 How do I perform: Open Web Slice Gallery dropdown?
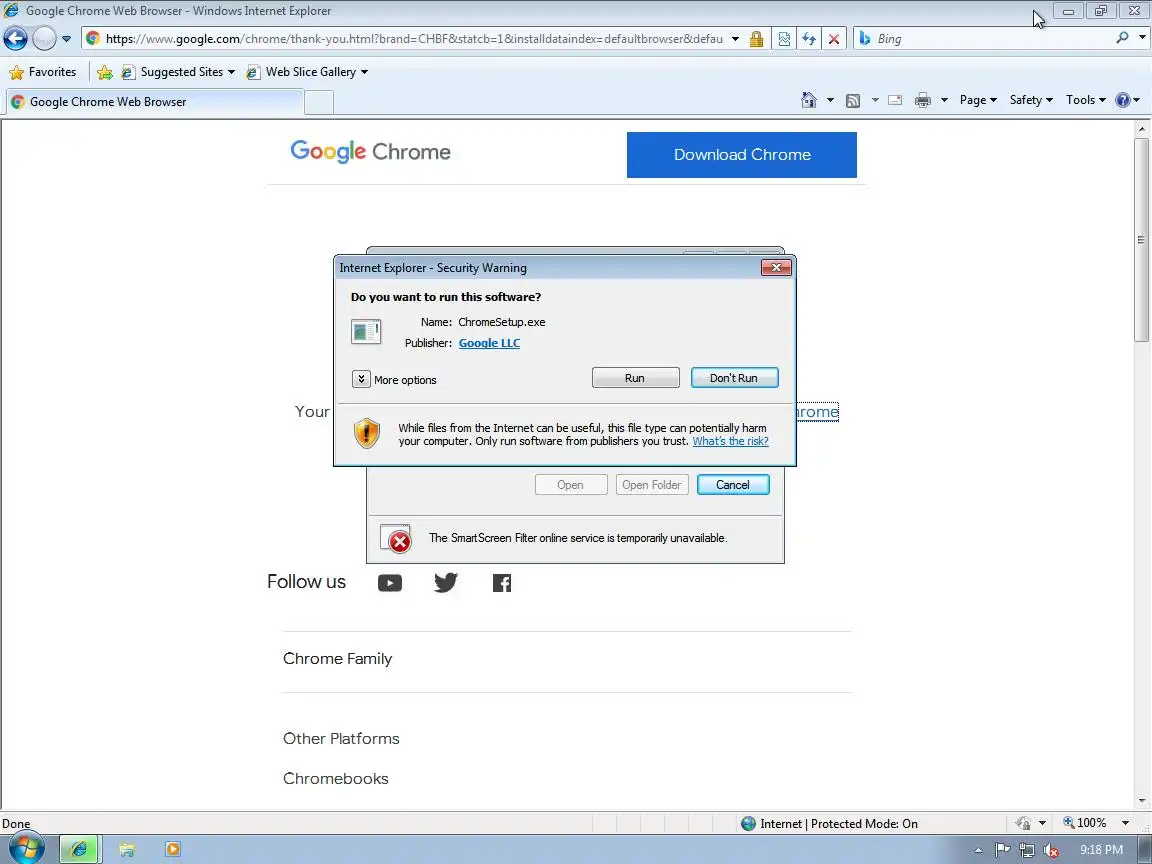point(307,72)
